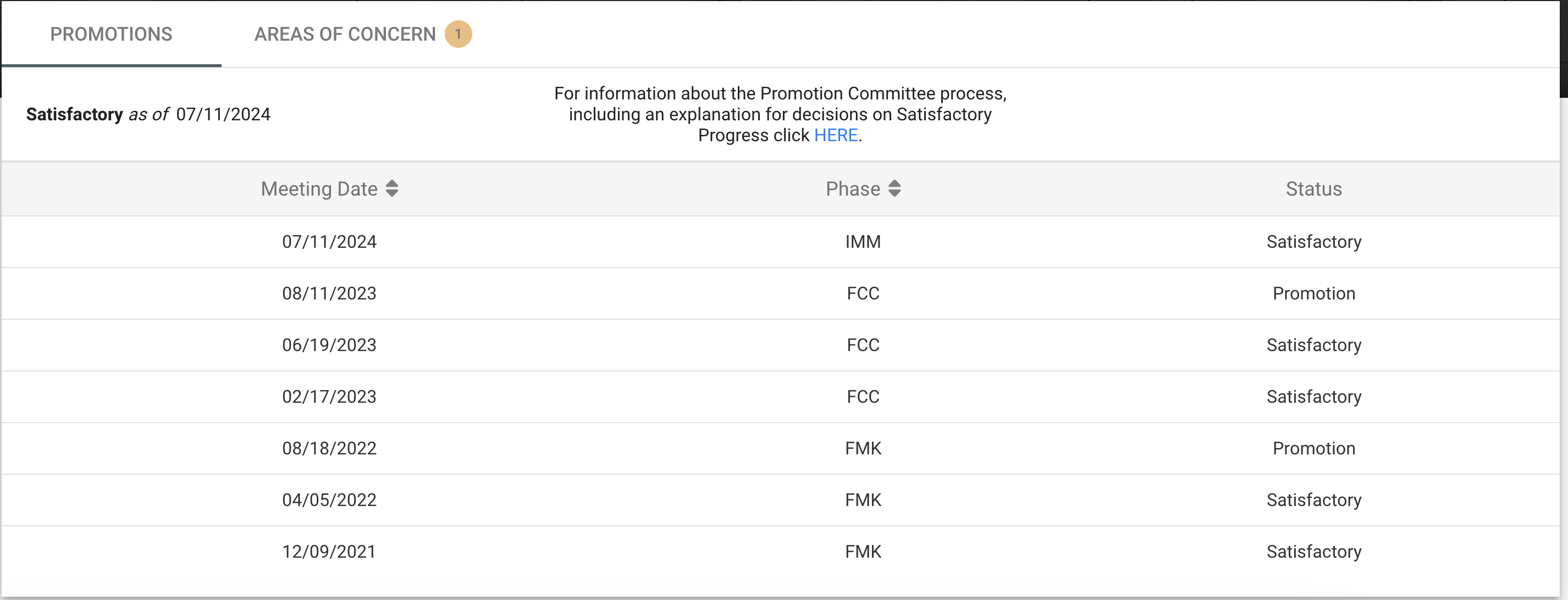Open the PROMOTIONS tab
Screen dimensions: 1568x600
point(112,34)
